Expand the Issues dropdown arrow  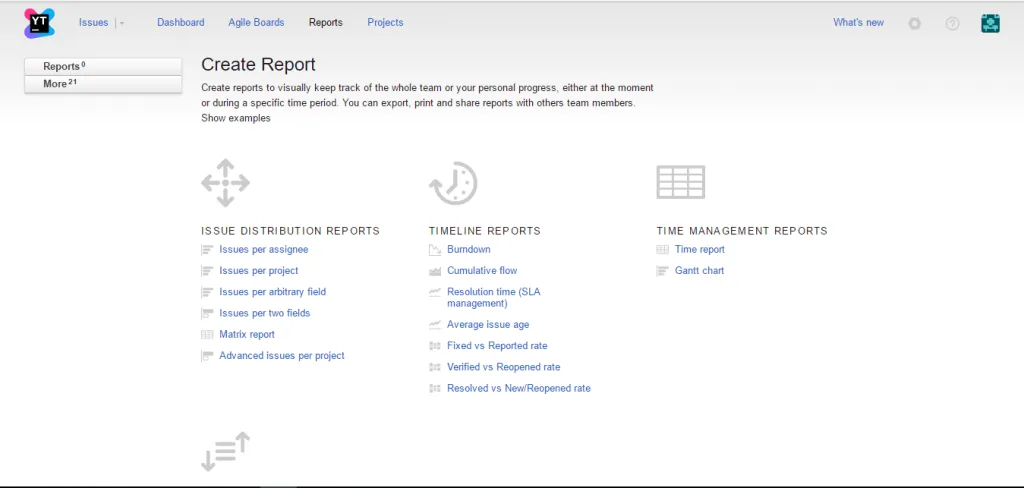[x=121, y=23]
